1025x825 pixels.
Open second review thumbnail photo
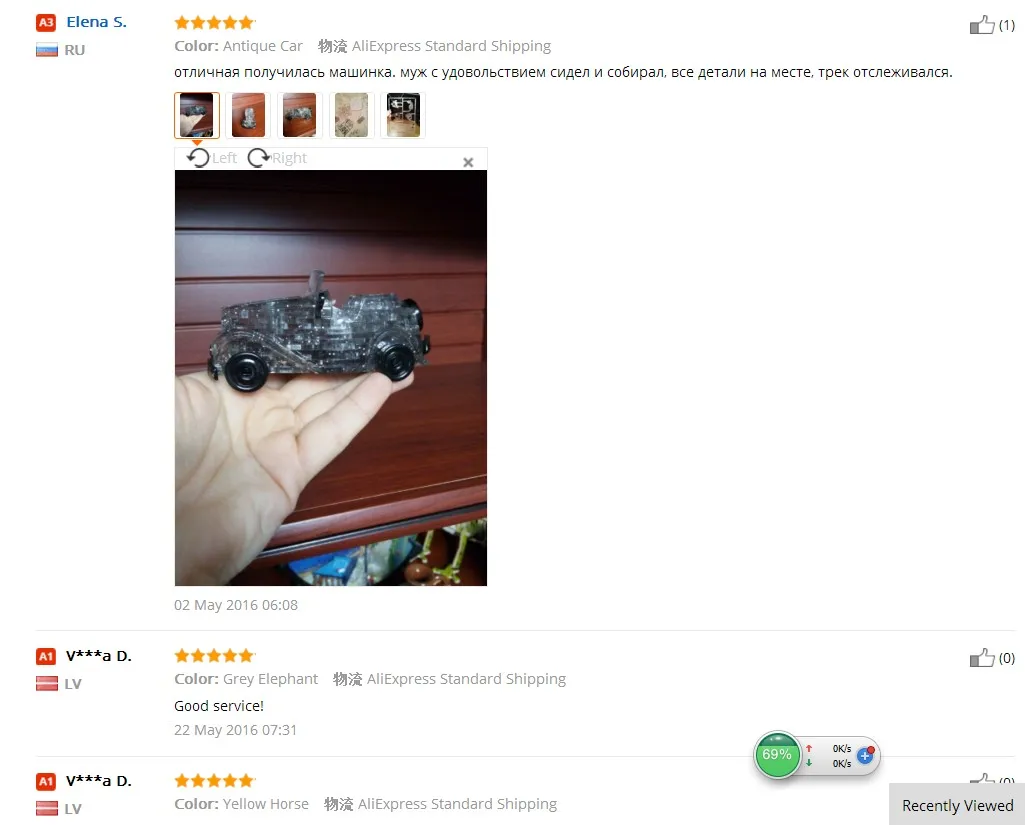click(x=248, y=115)
